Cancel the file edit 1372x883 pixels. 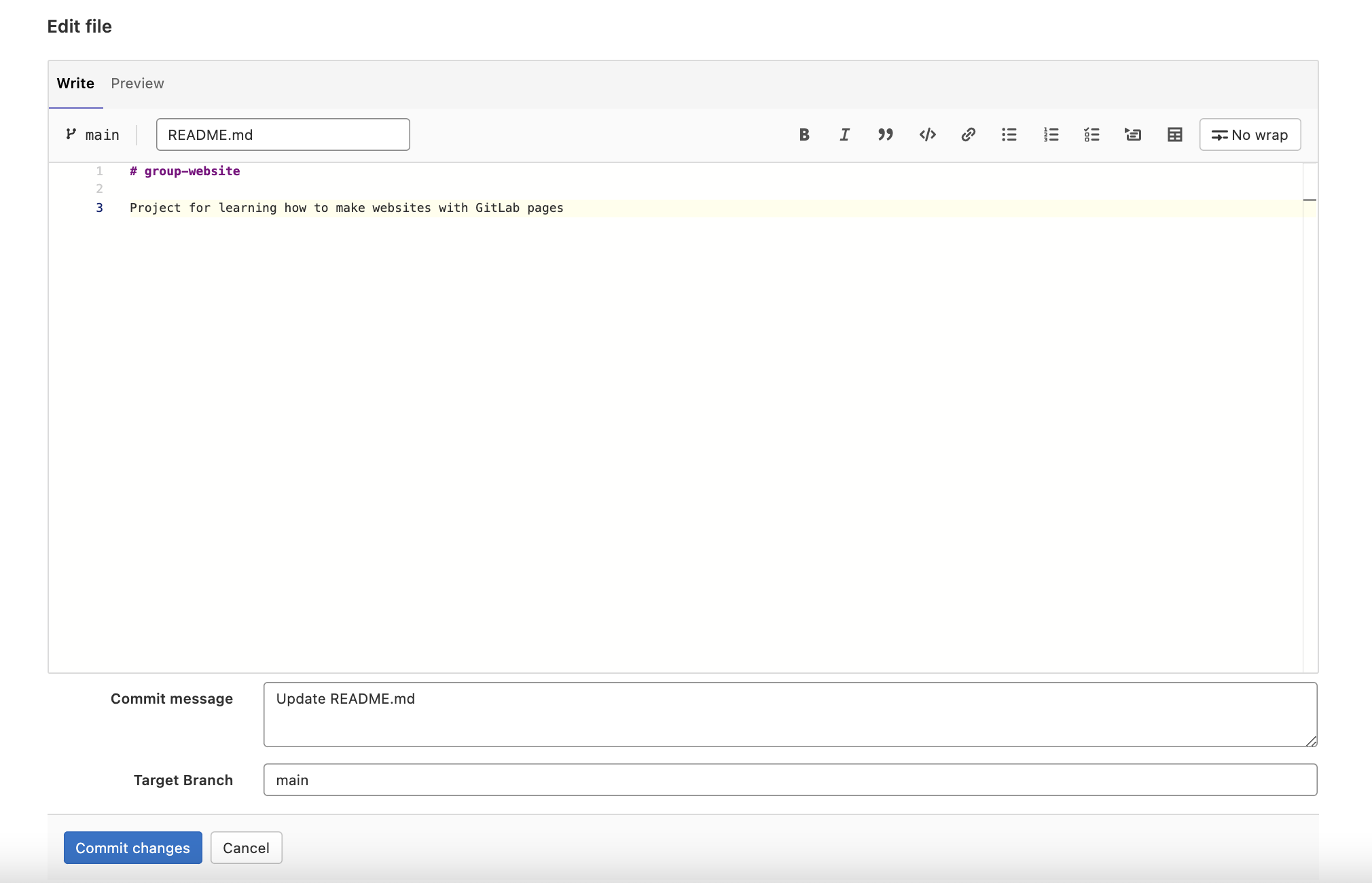click(246, 848)
